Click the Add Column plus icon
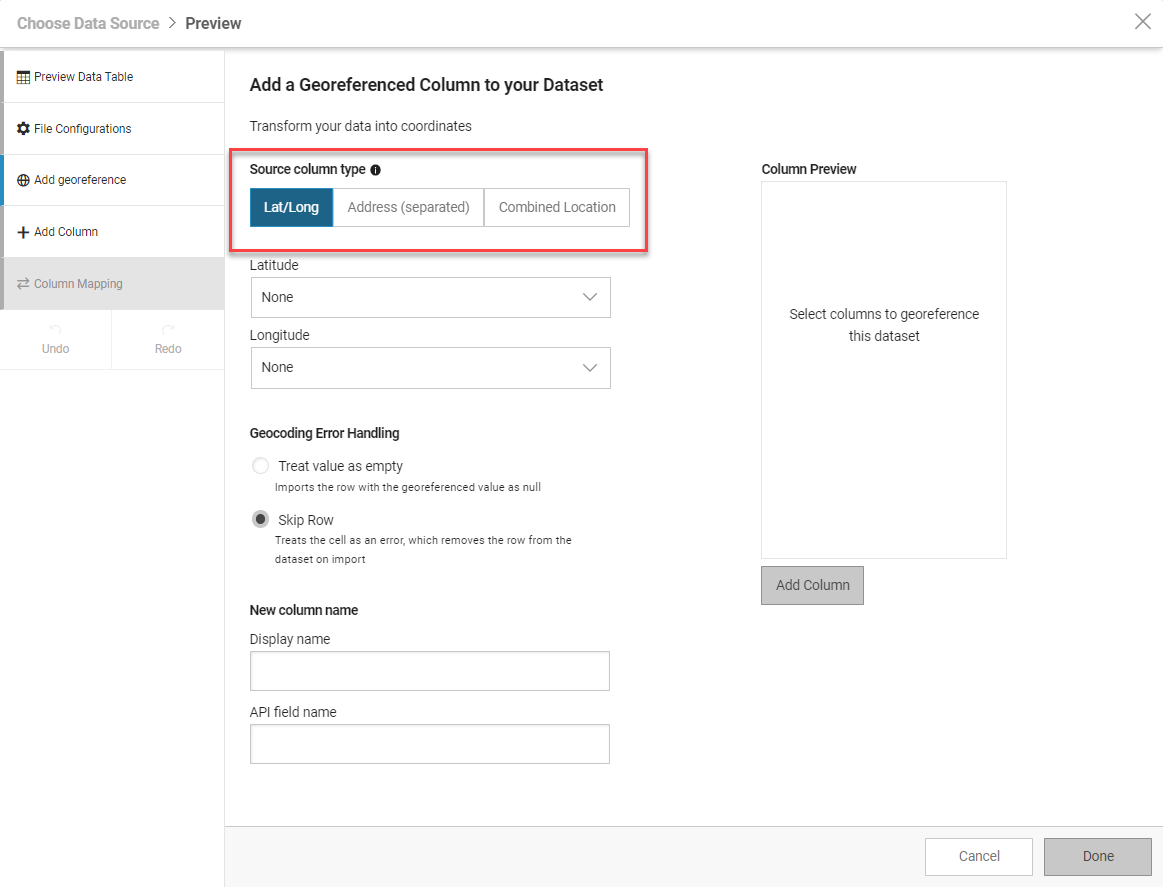 (x=23, y=232)
